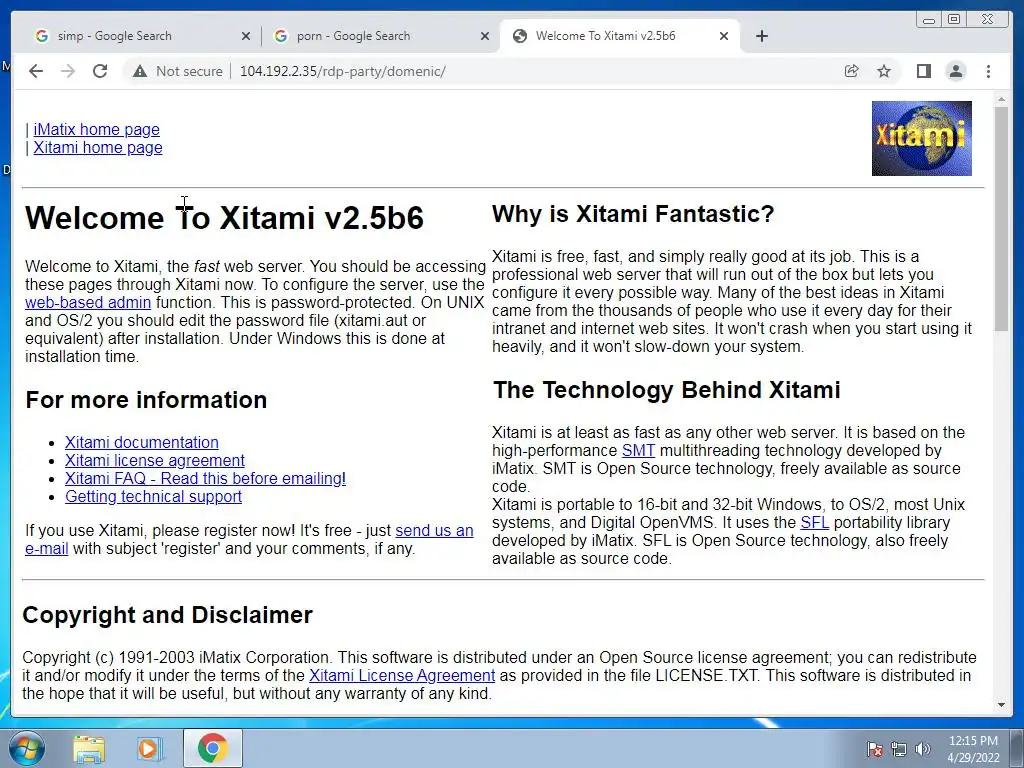Viewport: 1024px width, 768px height.
Task: Close the simp - Google Search tab
Action: [246, 36]
